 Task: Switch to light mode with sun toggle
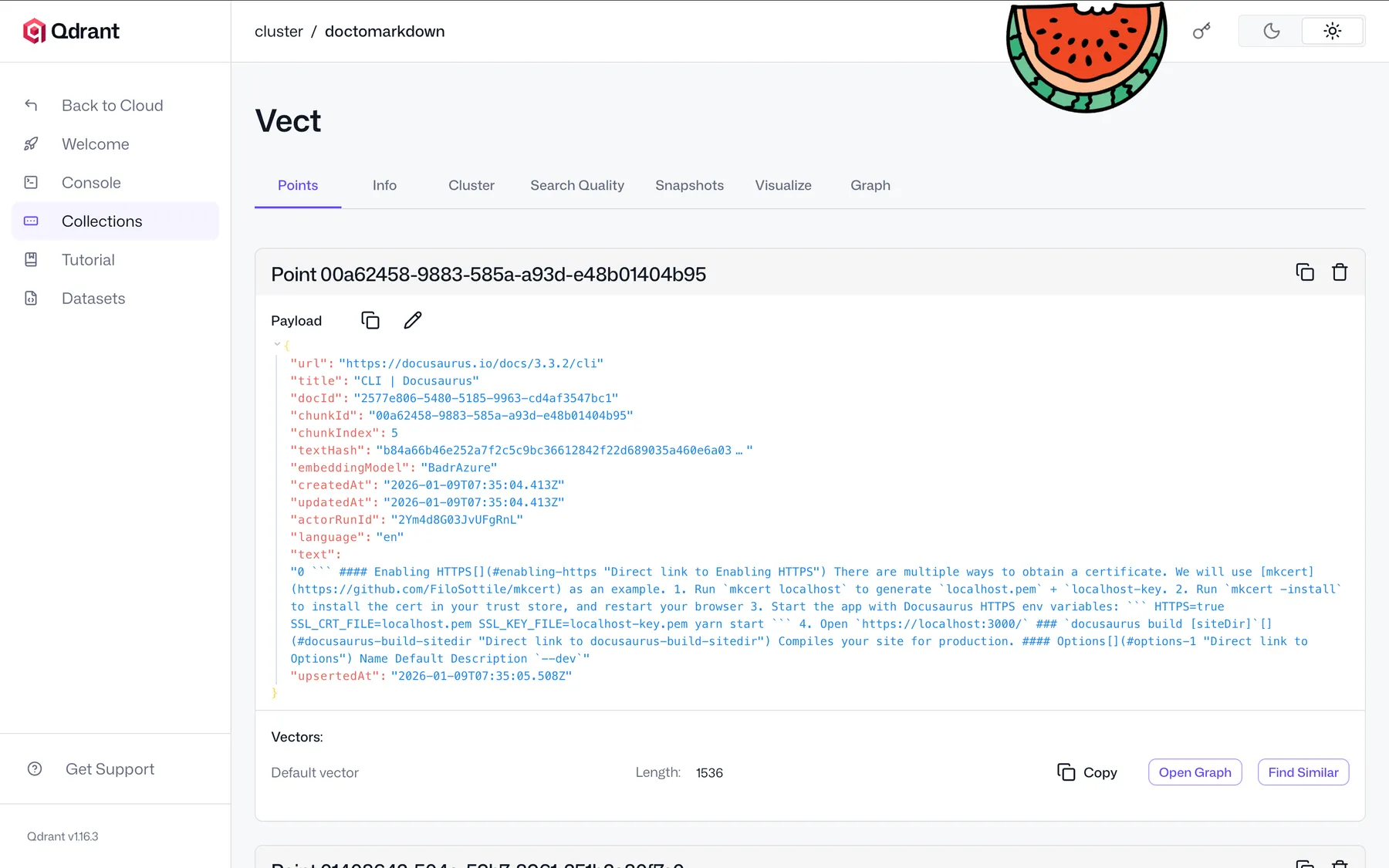[x=1332, y=32]
